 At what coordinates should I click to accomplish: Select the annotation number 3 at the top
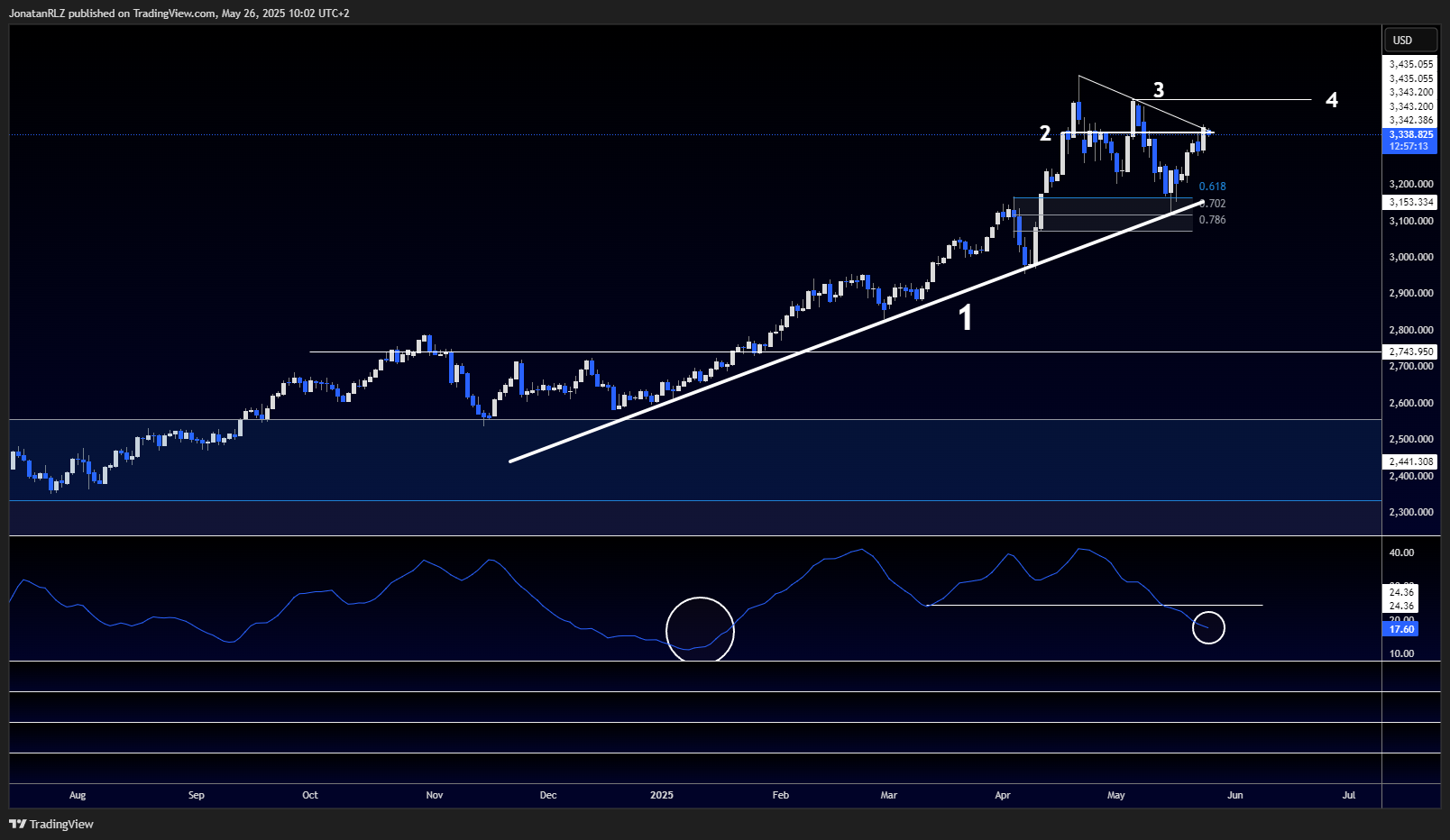pyautogui.click(x=1159, y=90)
